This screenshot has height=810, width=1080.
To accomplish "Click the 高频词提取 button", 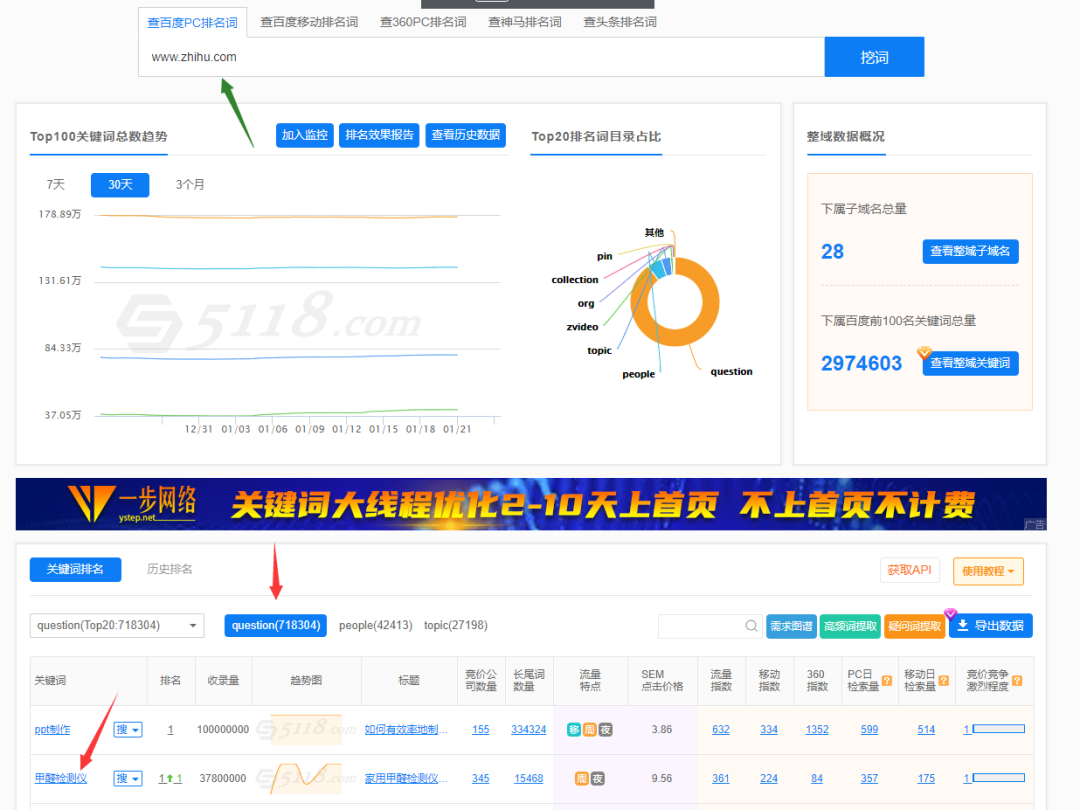I will [850, 626].
